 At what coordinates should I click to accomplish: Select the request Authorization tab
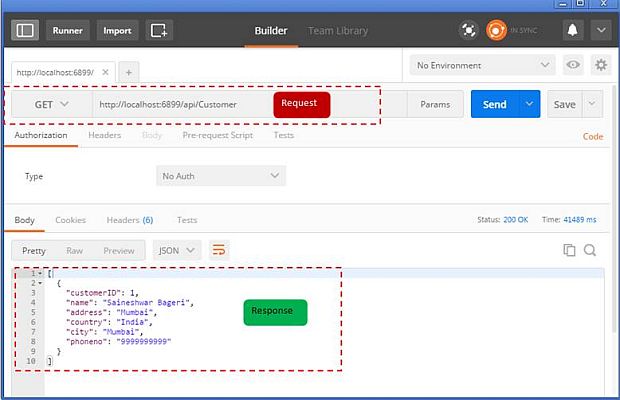[x=41, y=135]
